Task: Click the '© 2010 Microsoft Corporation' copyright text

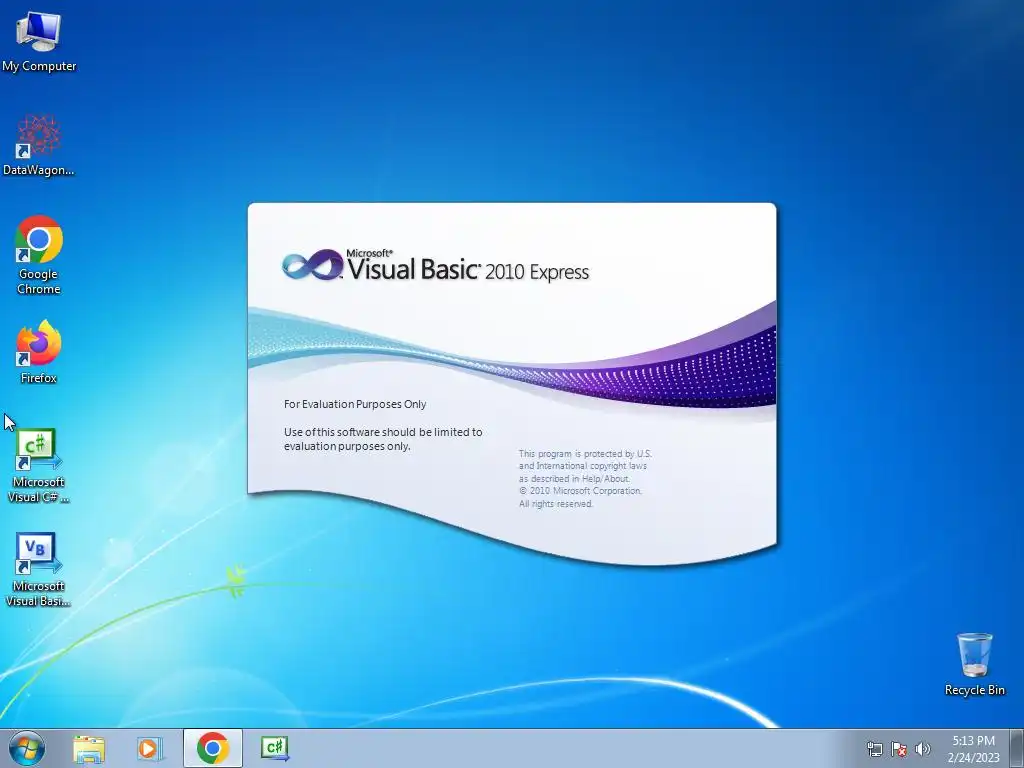Action: coord(581,490)
